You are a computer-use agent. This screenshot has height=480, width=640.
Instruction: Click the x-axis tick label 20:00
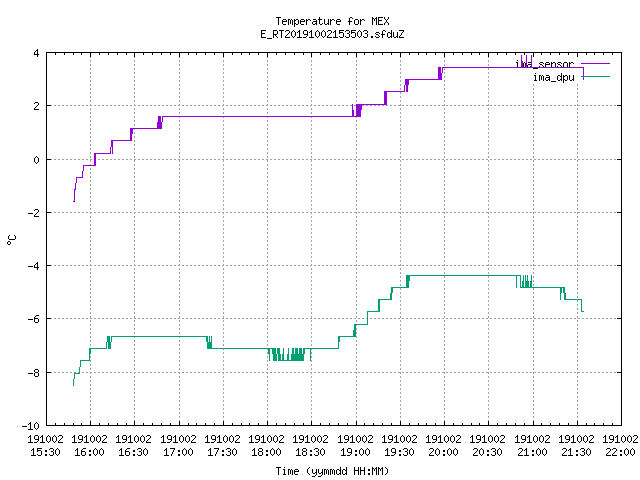pyautogui.click(x=444, y=452)
